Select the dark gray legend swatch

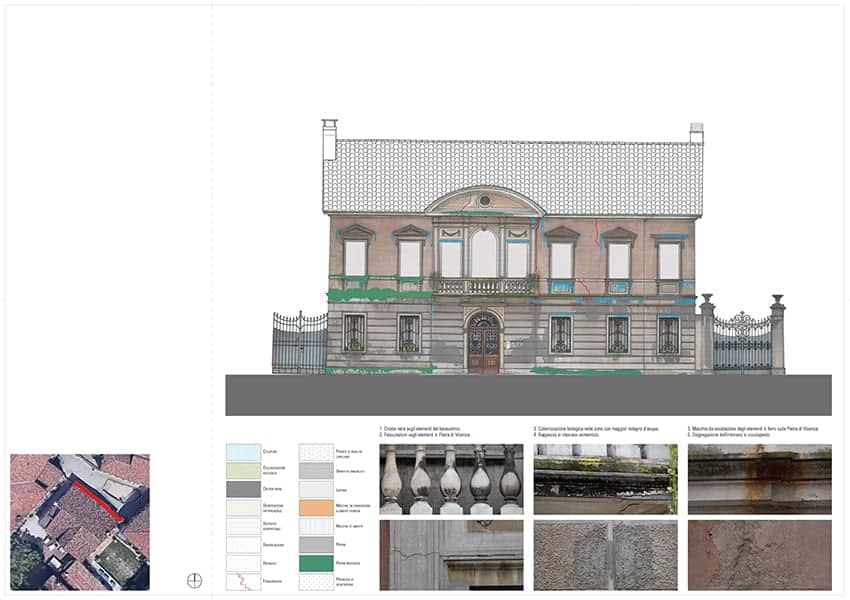tap(243, 489)
